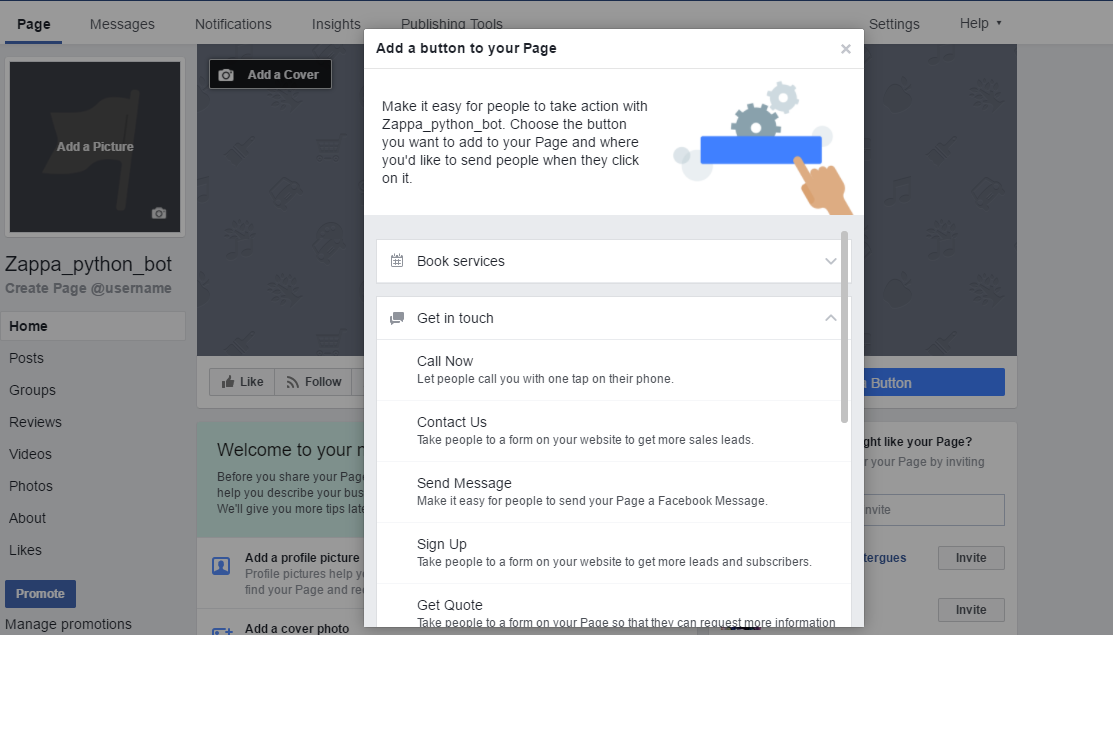Close the Add a button dialog
Image resolution: width=1113 pixels, height=732 pixels.
coord(845,49)
